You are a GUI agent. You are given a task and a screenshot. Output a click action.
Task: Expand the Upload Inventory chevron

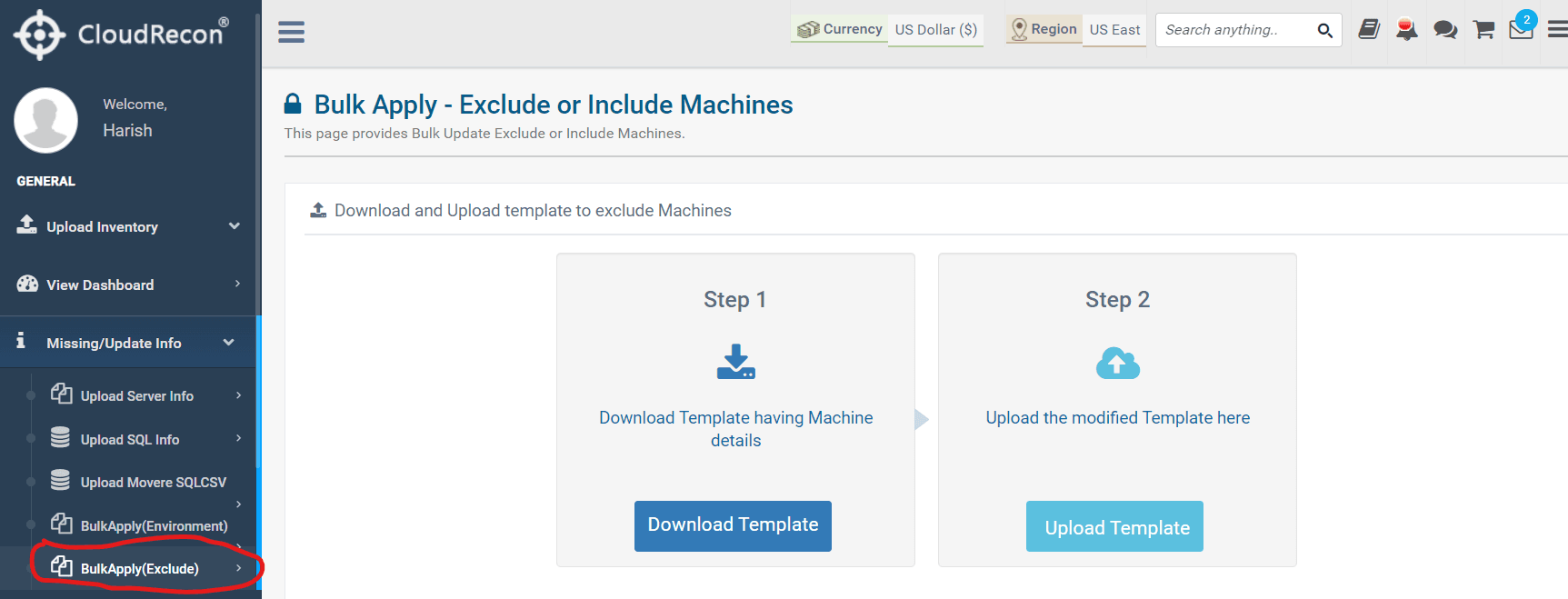pyautogui.click(x=235, y=226)
